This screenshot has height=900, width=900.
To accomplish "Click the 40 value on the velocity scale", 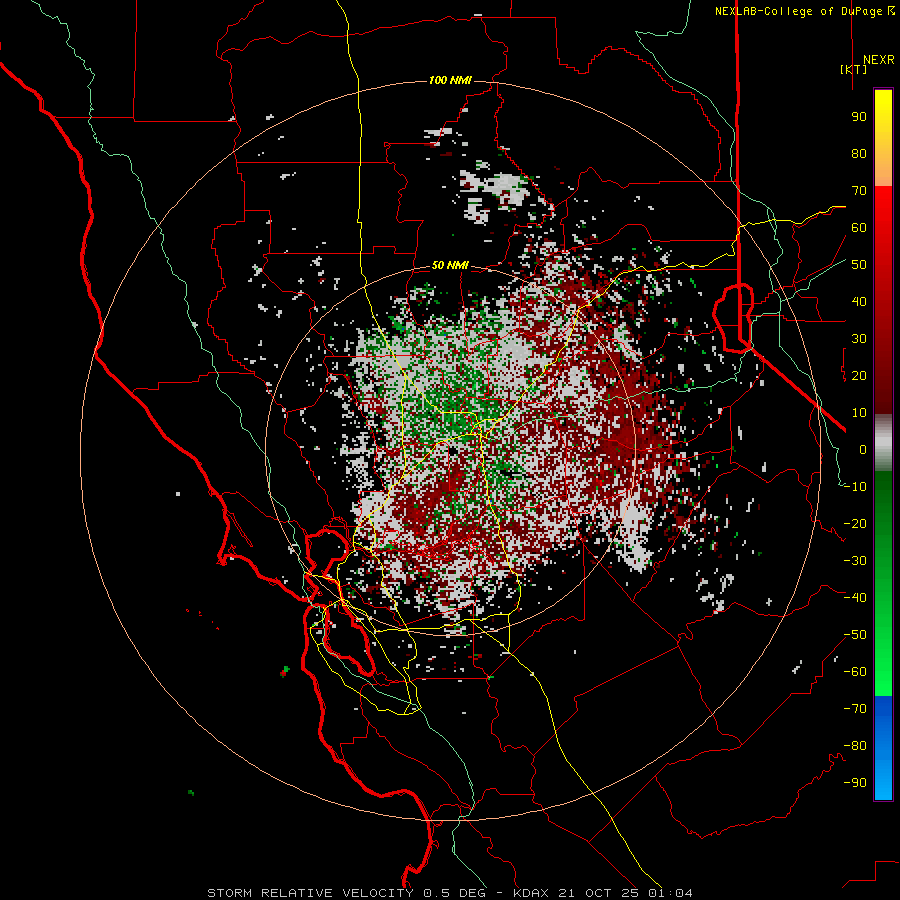I will [859, 301].
